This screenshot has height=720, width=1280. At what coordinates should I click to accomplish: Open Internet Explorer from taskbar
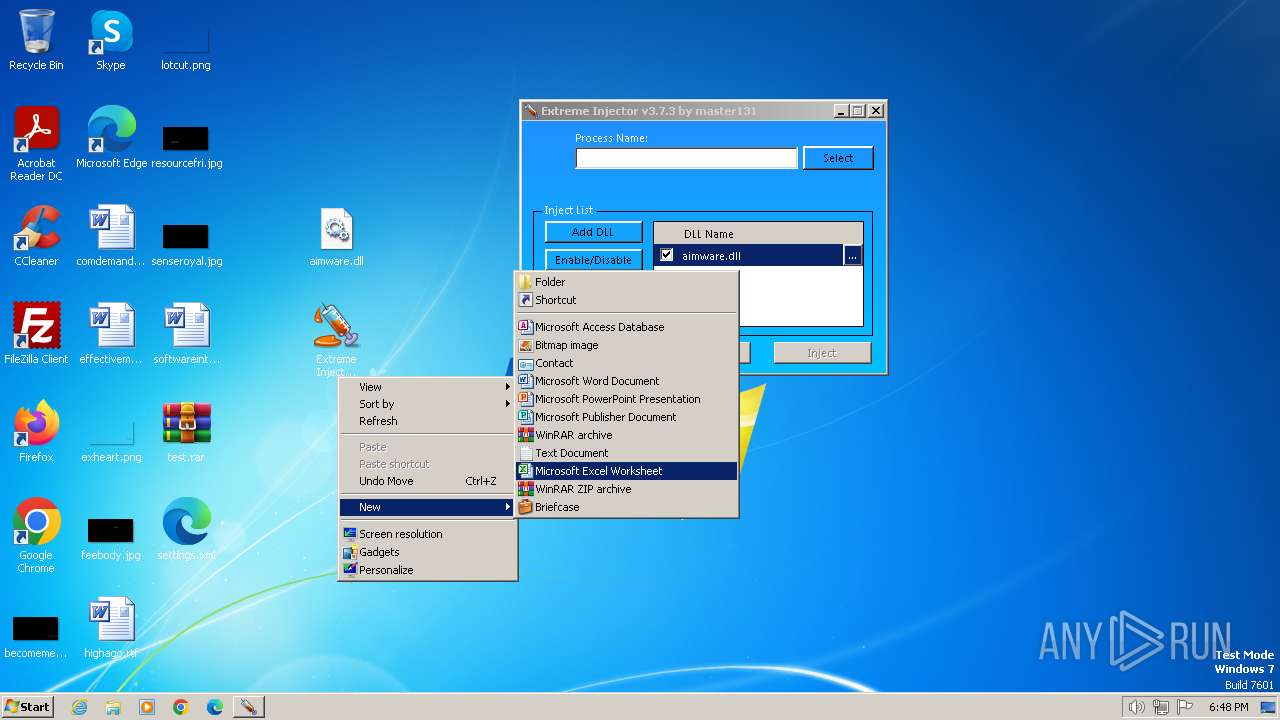click(79, 707)
